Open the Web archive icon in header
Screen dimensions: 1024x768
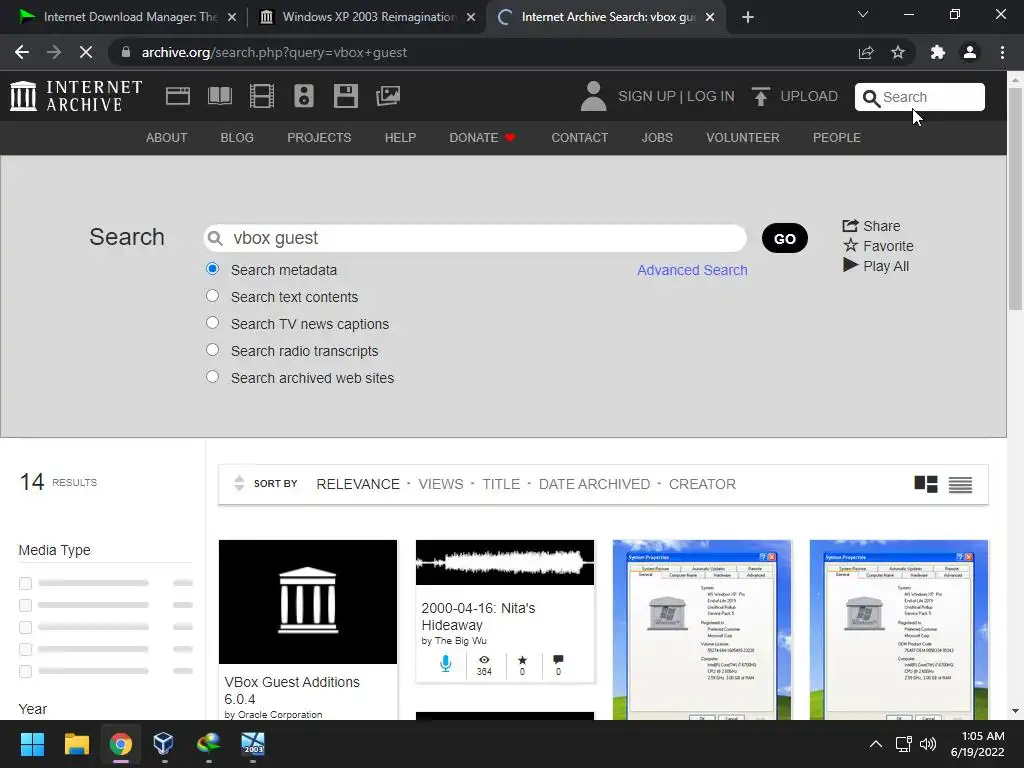tap(178, 96)
